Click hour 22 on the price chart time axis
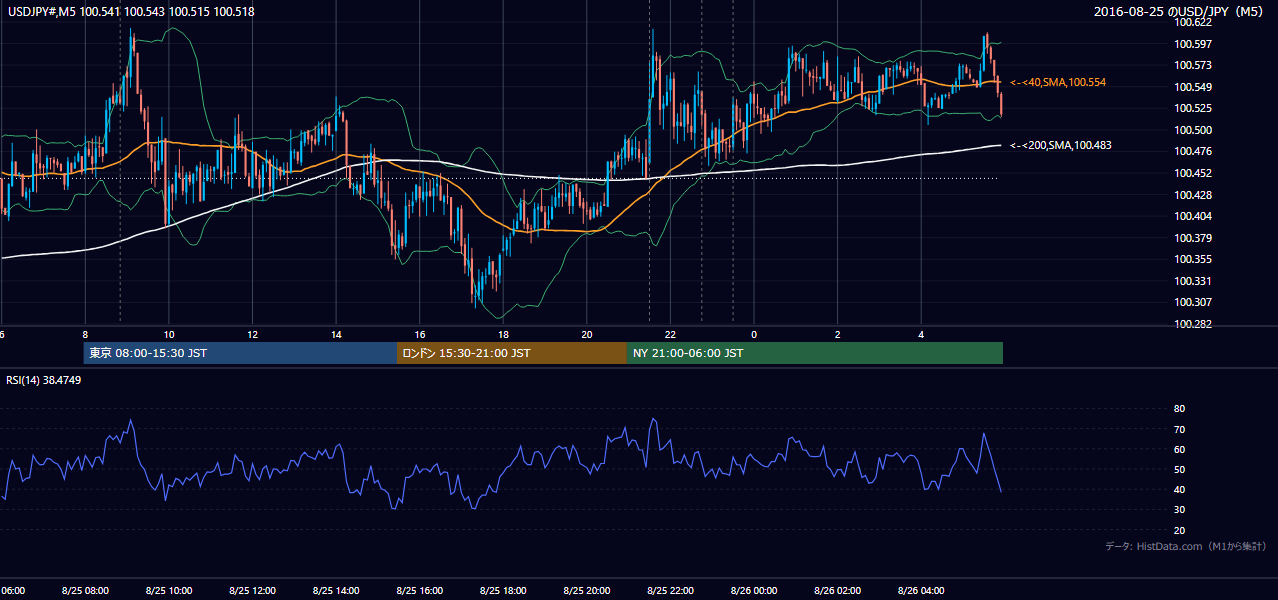 coord(671,335)
